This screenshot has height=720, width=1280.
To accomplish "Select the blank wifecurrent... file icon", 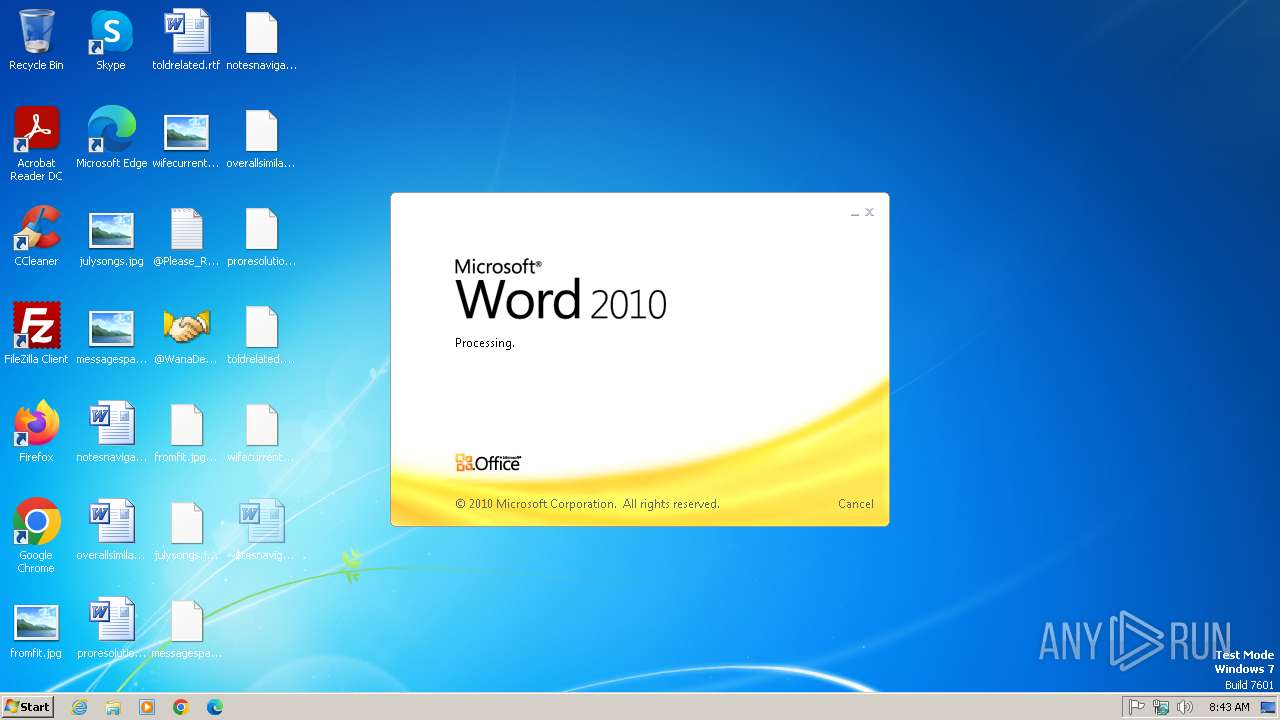I will pyautogui.click(x=261, y=432).
